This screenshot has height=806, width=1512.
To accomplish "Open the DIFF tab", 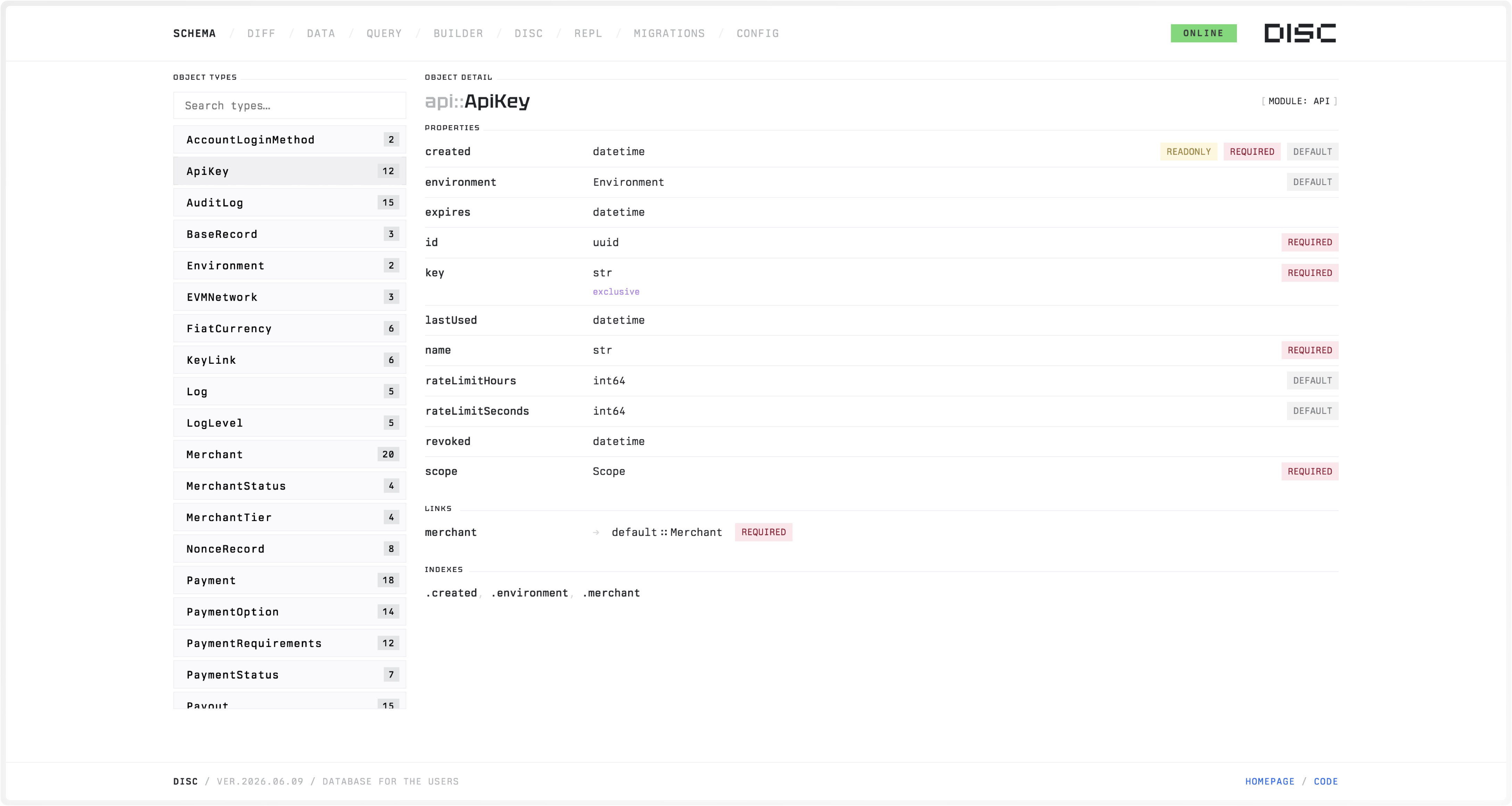I will point(261,33).
